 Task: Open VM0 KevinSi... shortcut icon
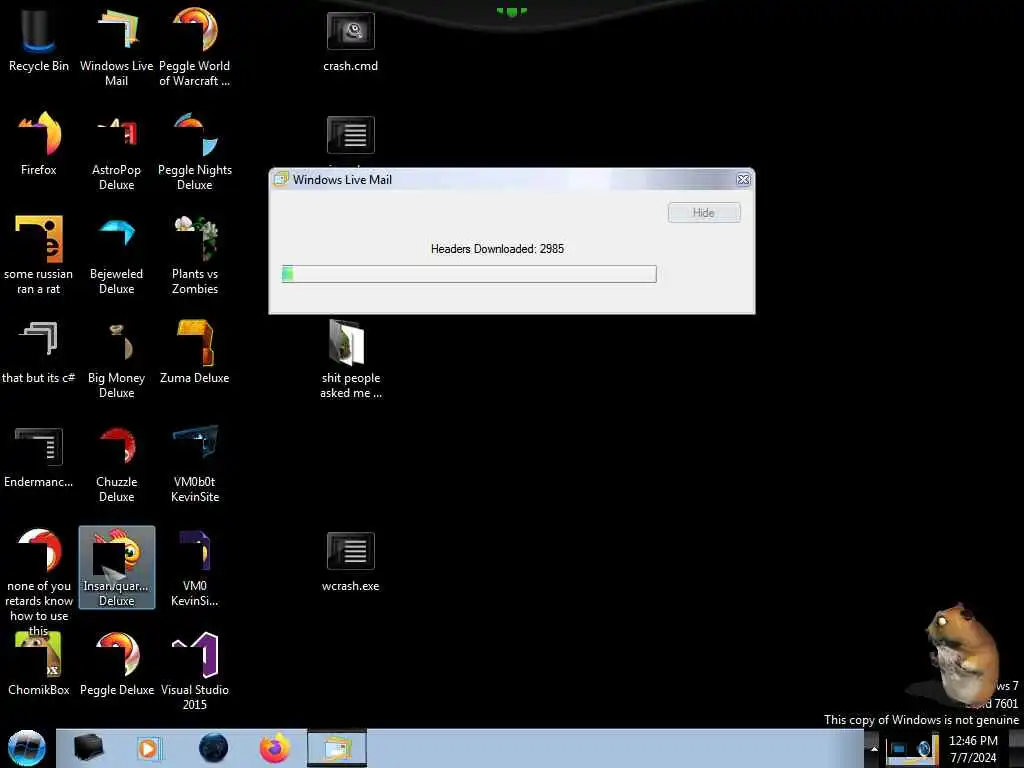[x=195, y=567]
